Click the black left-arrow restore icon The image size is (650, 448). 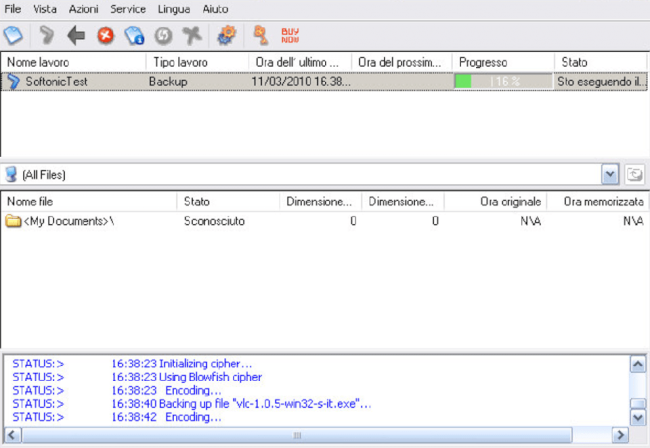[x=76, y=35]
